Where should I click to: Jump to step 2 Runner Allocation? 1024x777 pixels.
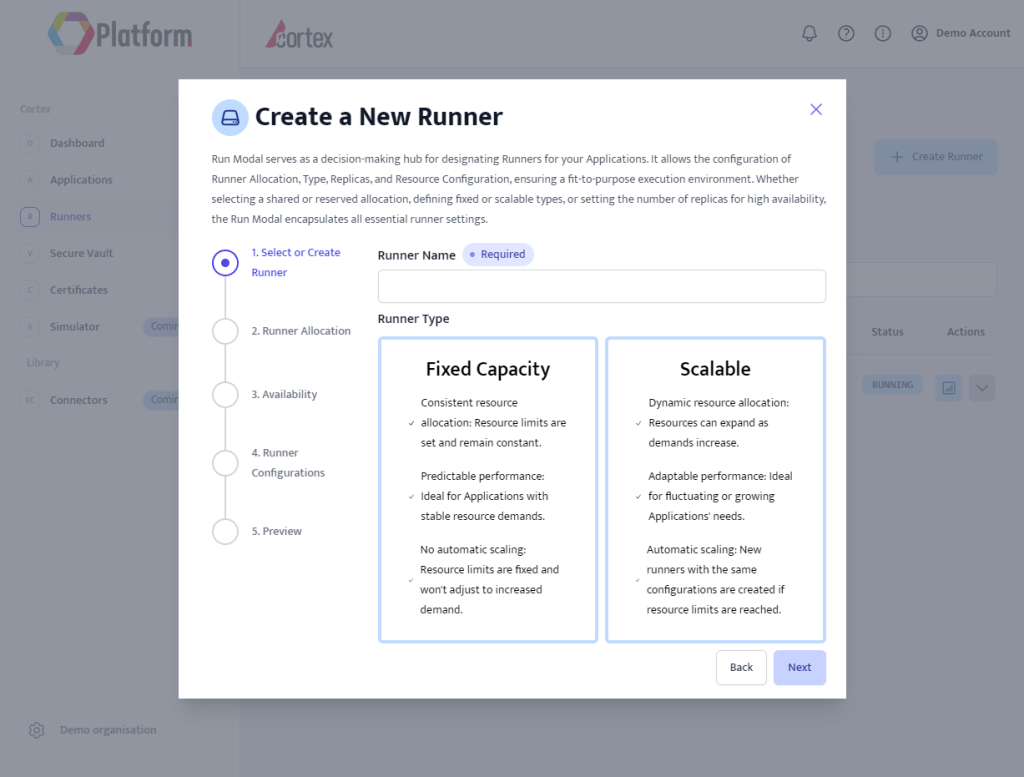point(226,331)
